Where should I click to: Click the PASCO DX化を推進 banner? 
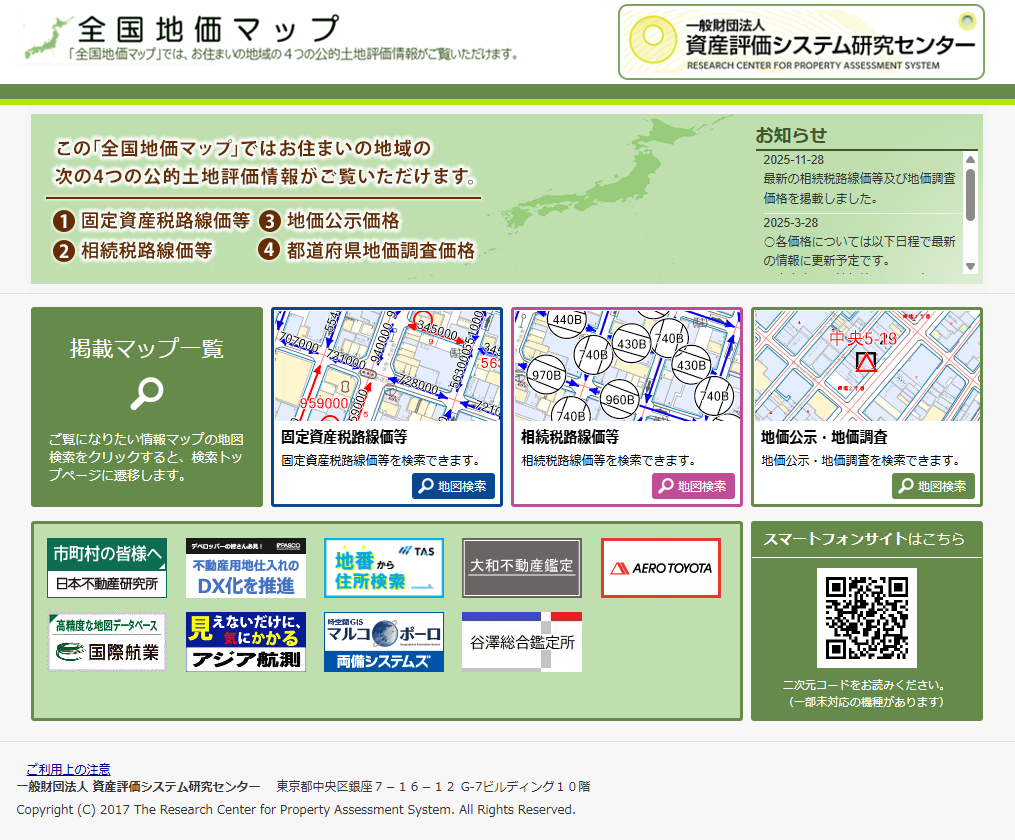tap(245, 567)
